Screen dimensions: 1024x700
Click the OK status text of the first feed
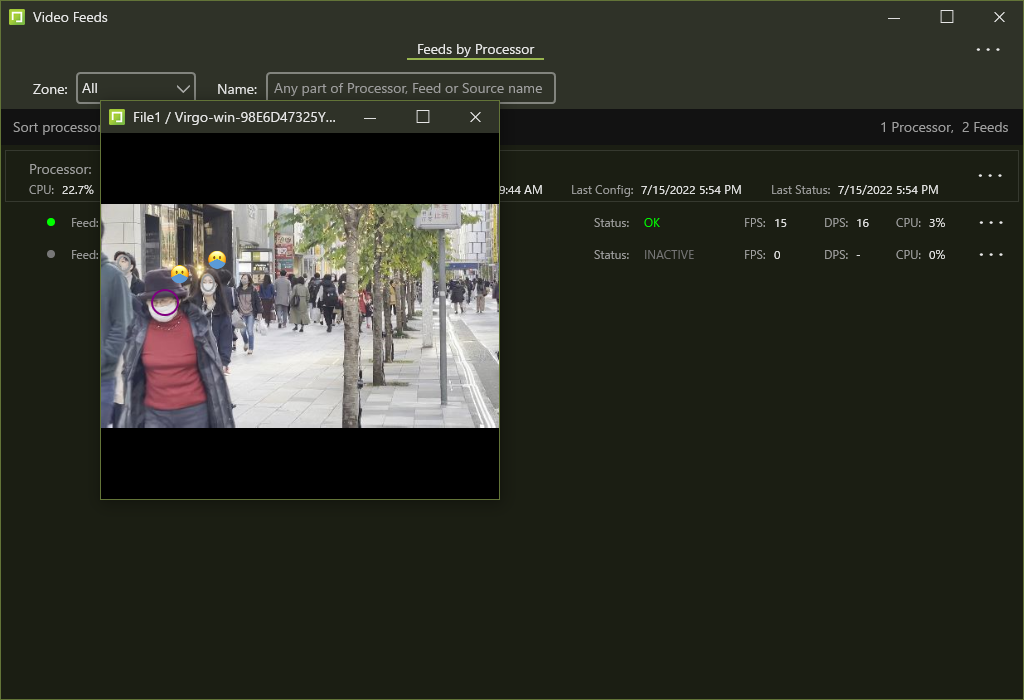[x=652, y=223]
